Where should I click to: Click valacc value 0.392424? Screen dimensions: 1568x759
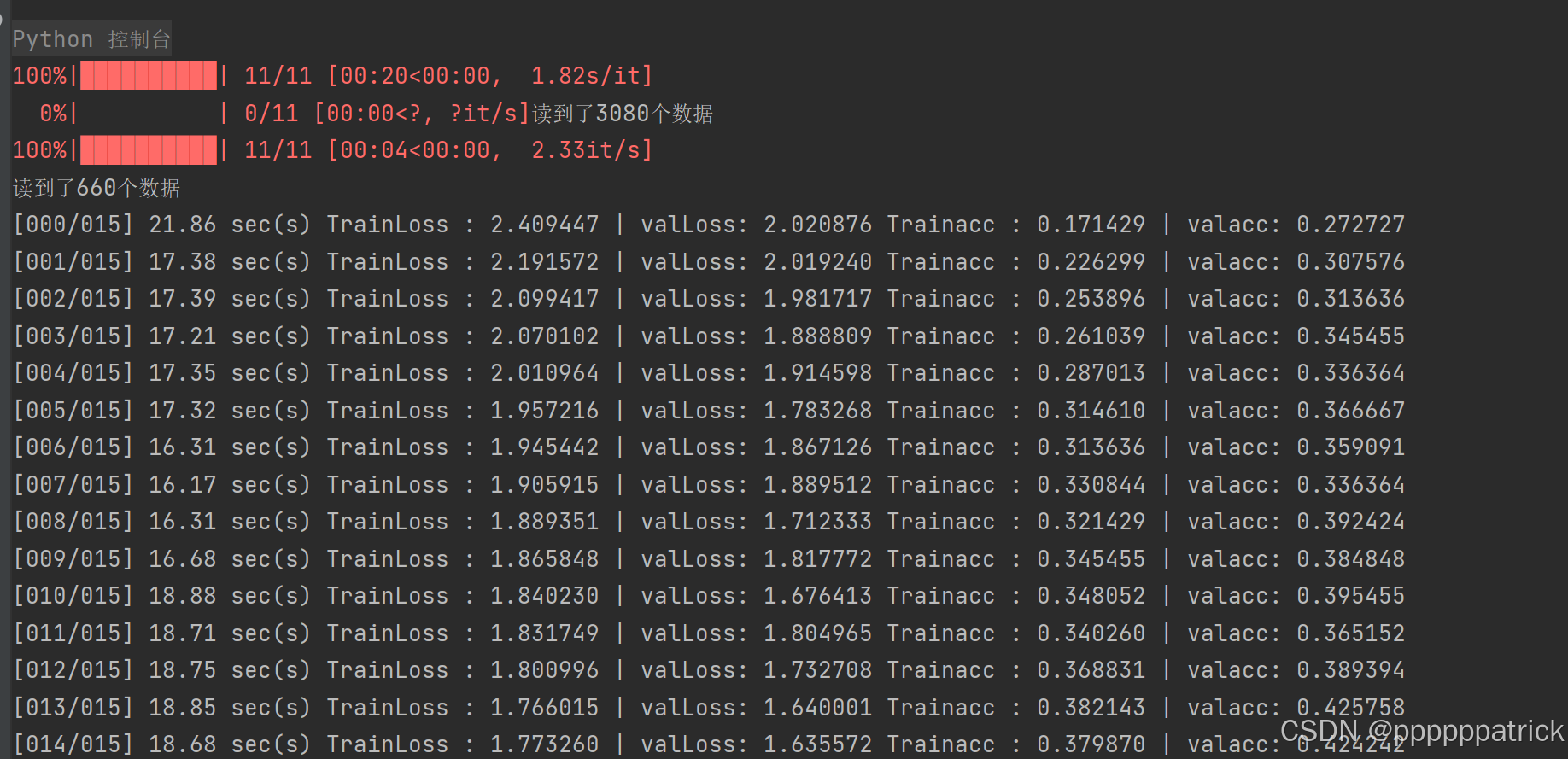point(1351,522)
